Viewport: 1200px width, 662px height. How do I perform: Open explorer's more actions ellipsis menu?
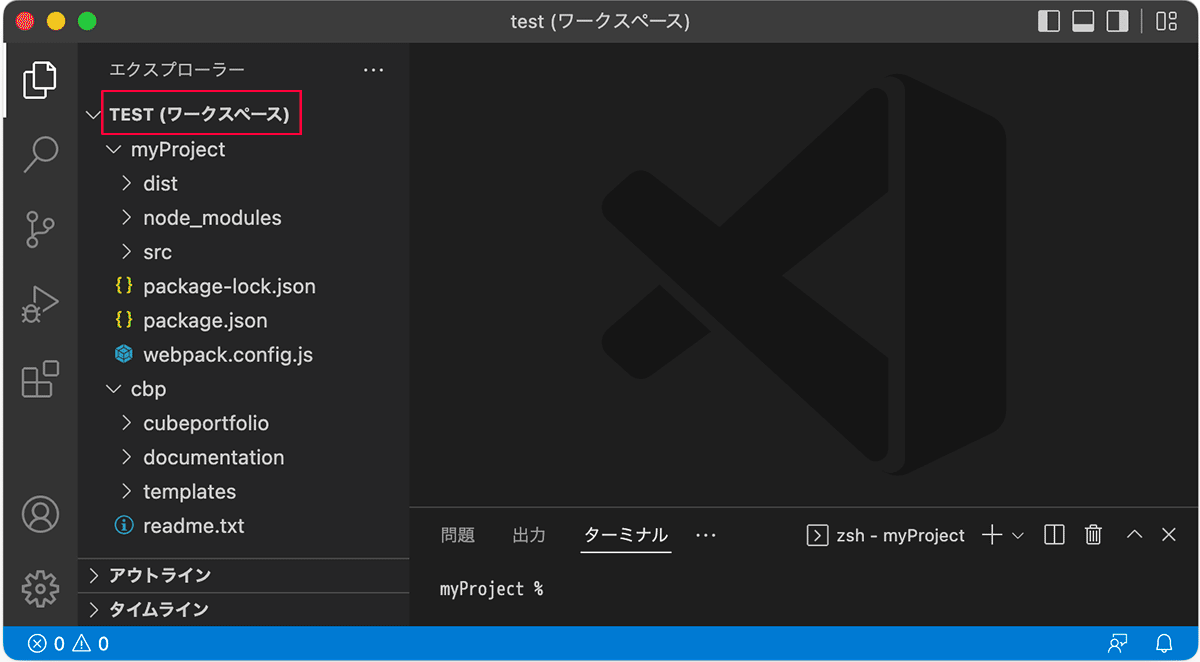pyautogui.click(x=373, y=70)
